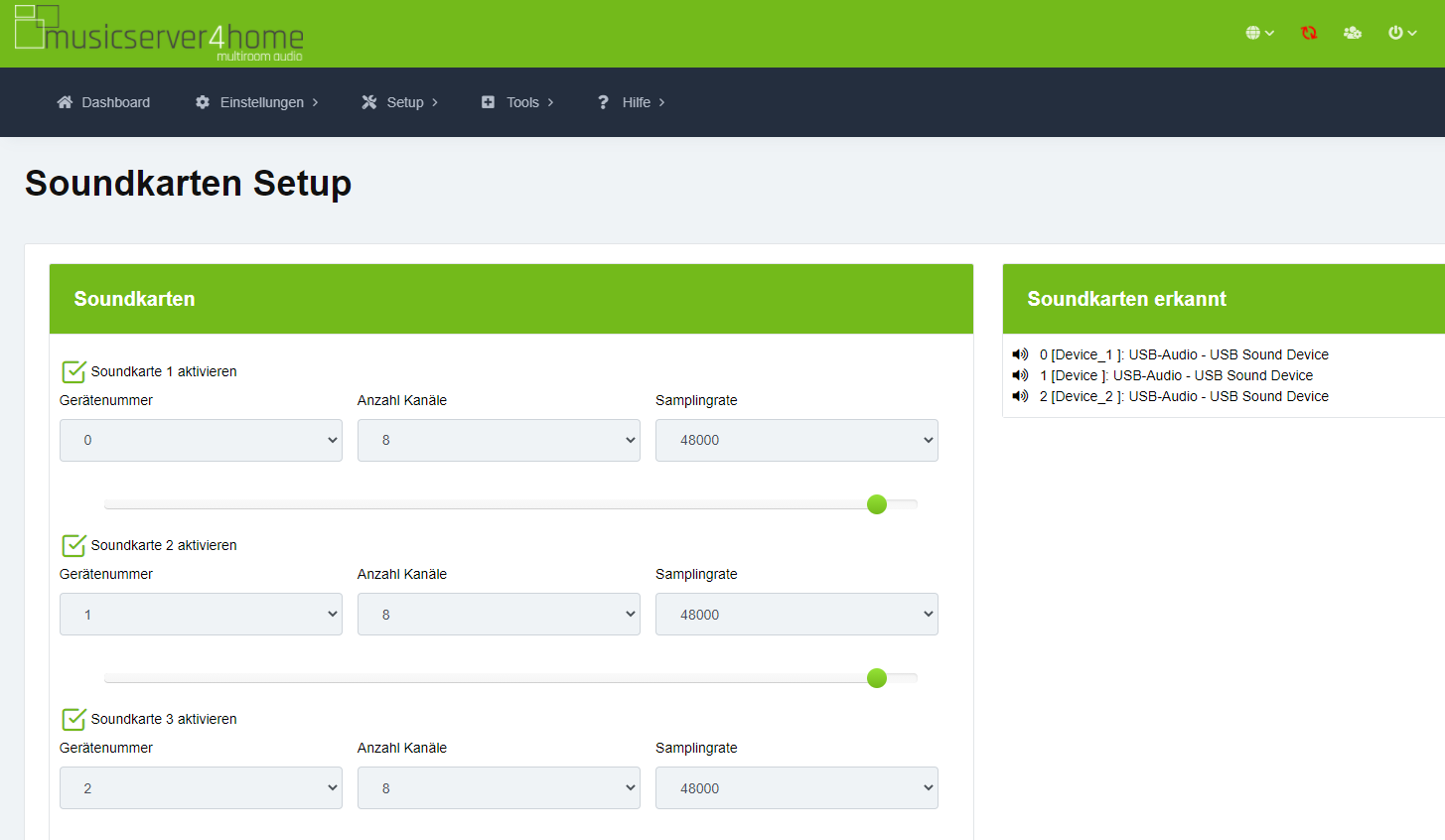Screen dimensions: 1445x840
Task: Click the Setup tools icon
Action: point(369,102)
